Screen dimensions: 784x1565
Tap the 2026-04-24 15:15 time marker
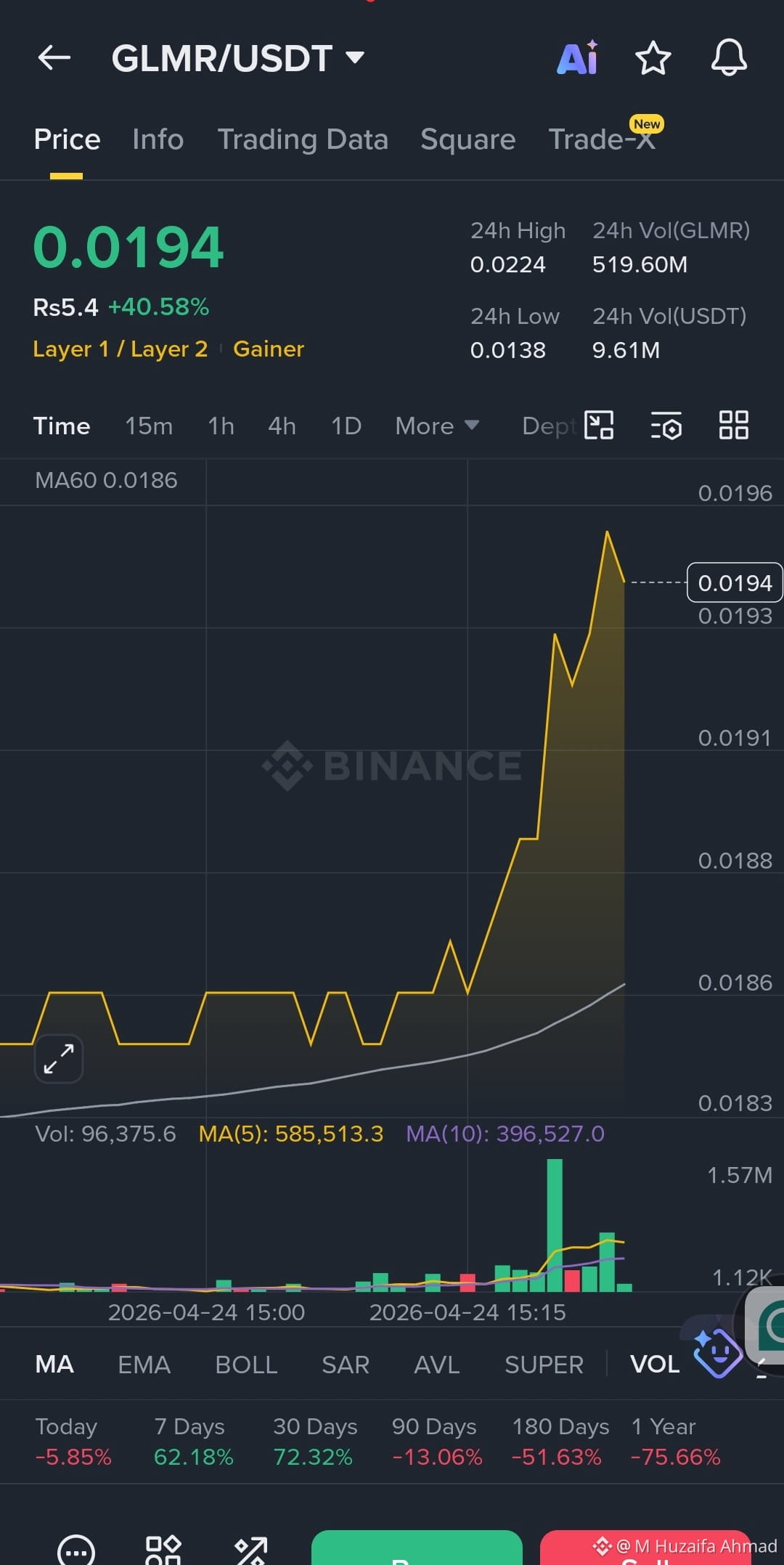[467, 1312]
